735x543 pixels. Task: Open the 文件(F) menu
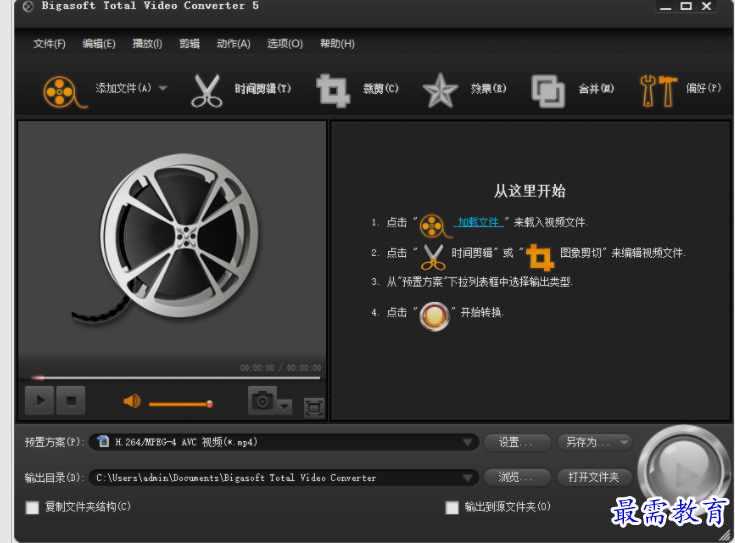[x=49, y=44]
